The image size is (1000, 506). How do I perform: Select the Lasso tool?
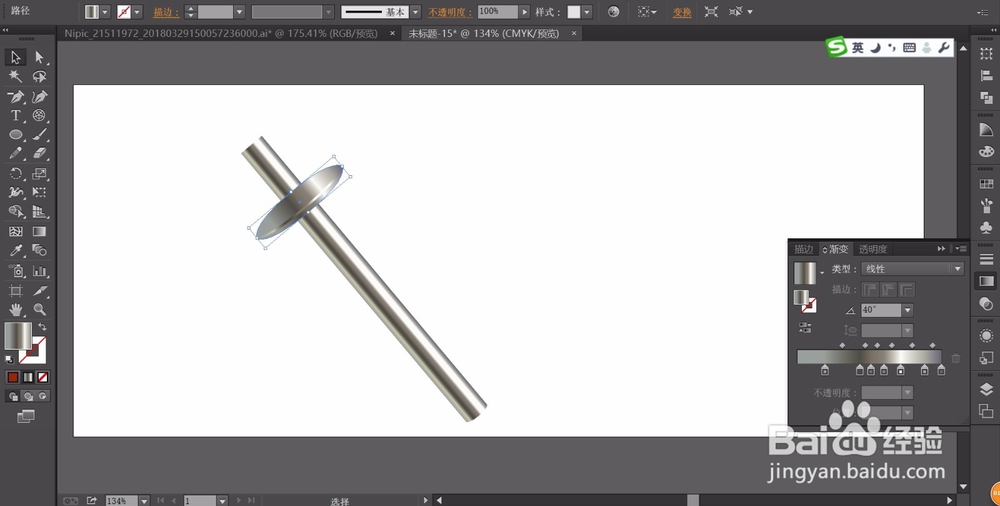pos(40,77)
